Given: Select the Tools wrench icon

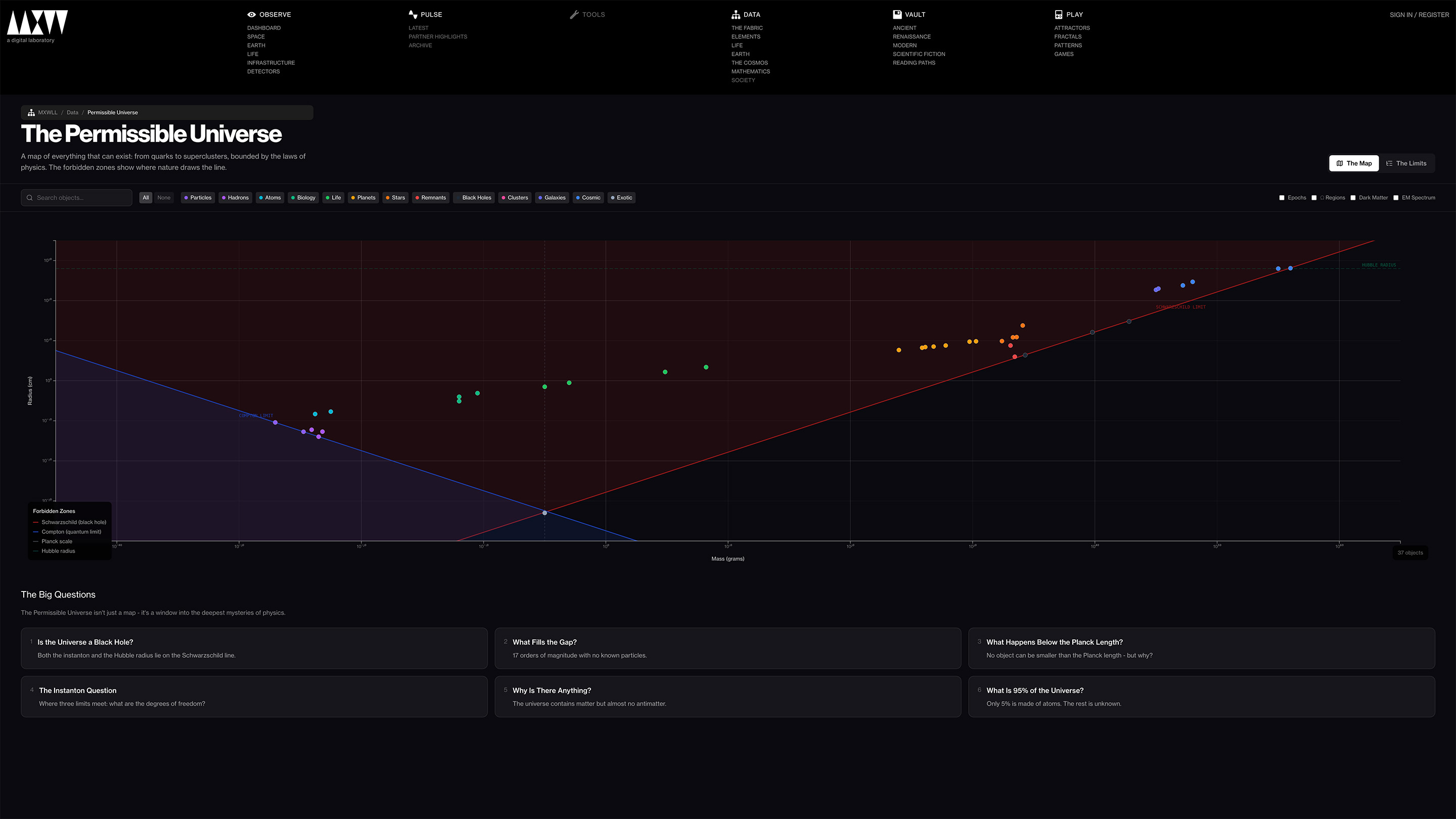Looking at the screenshot, I should tap(574, 14).
